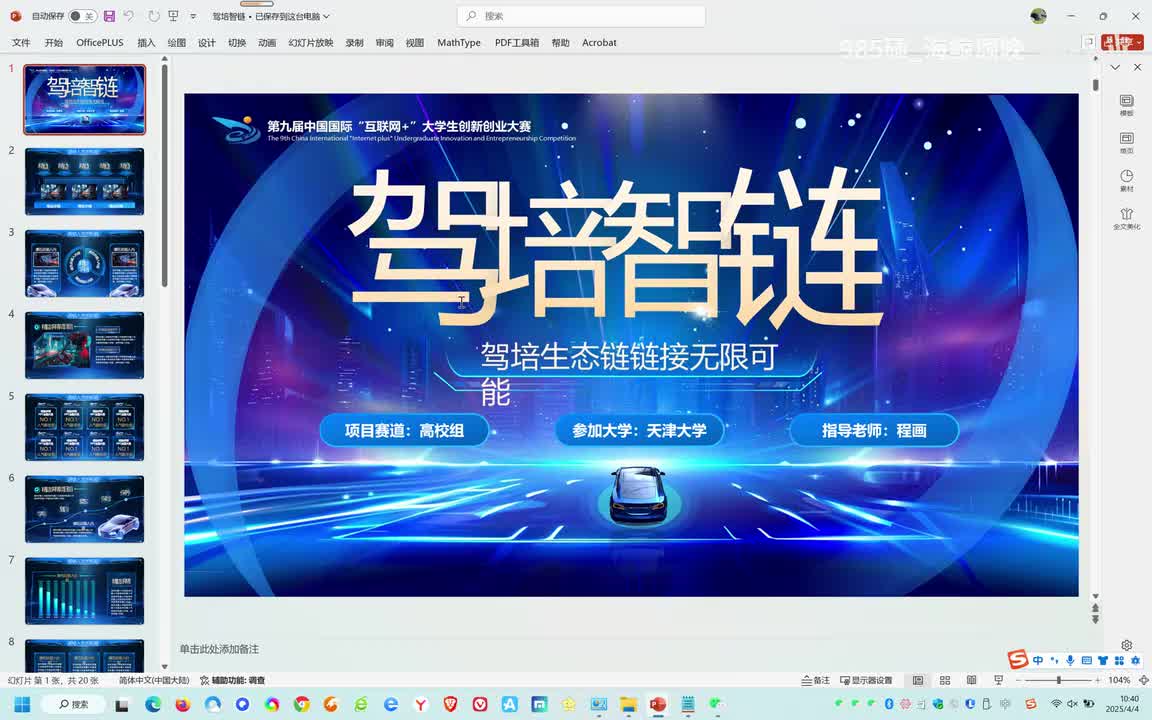Open the 幻灯片放映 tab
Viewport: 1152px width, 720px height.
[x=311, y=43]
